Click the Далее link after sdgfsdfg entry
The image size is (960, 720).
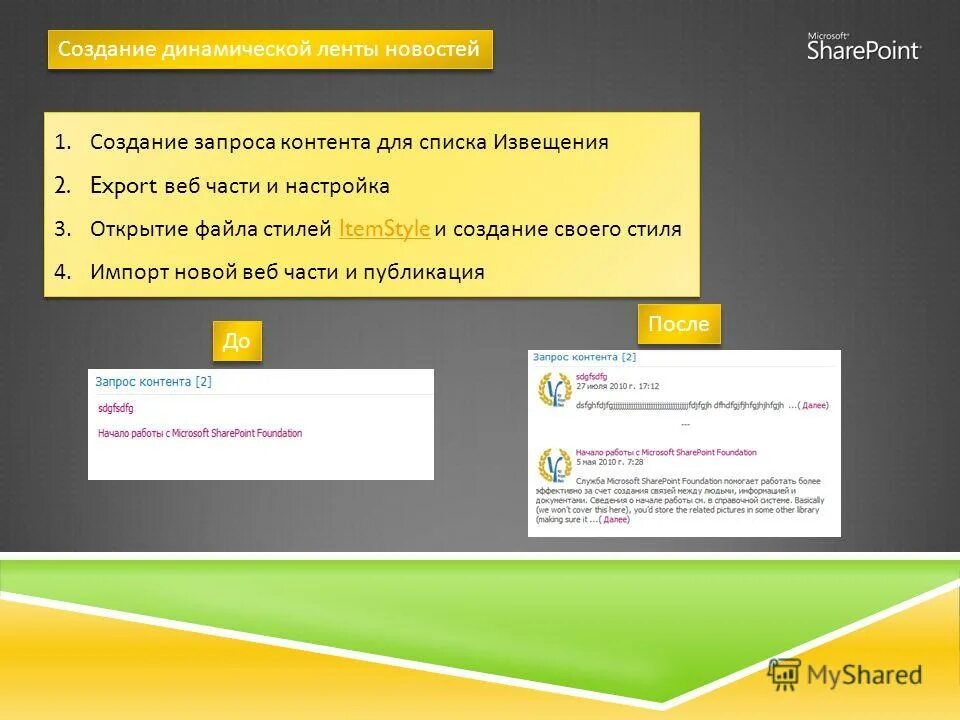tap(815, 406)
